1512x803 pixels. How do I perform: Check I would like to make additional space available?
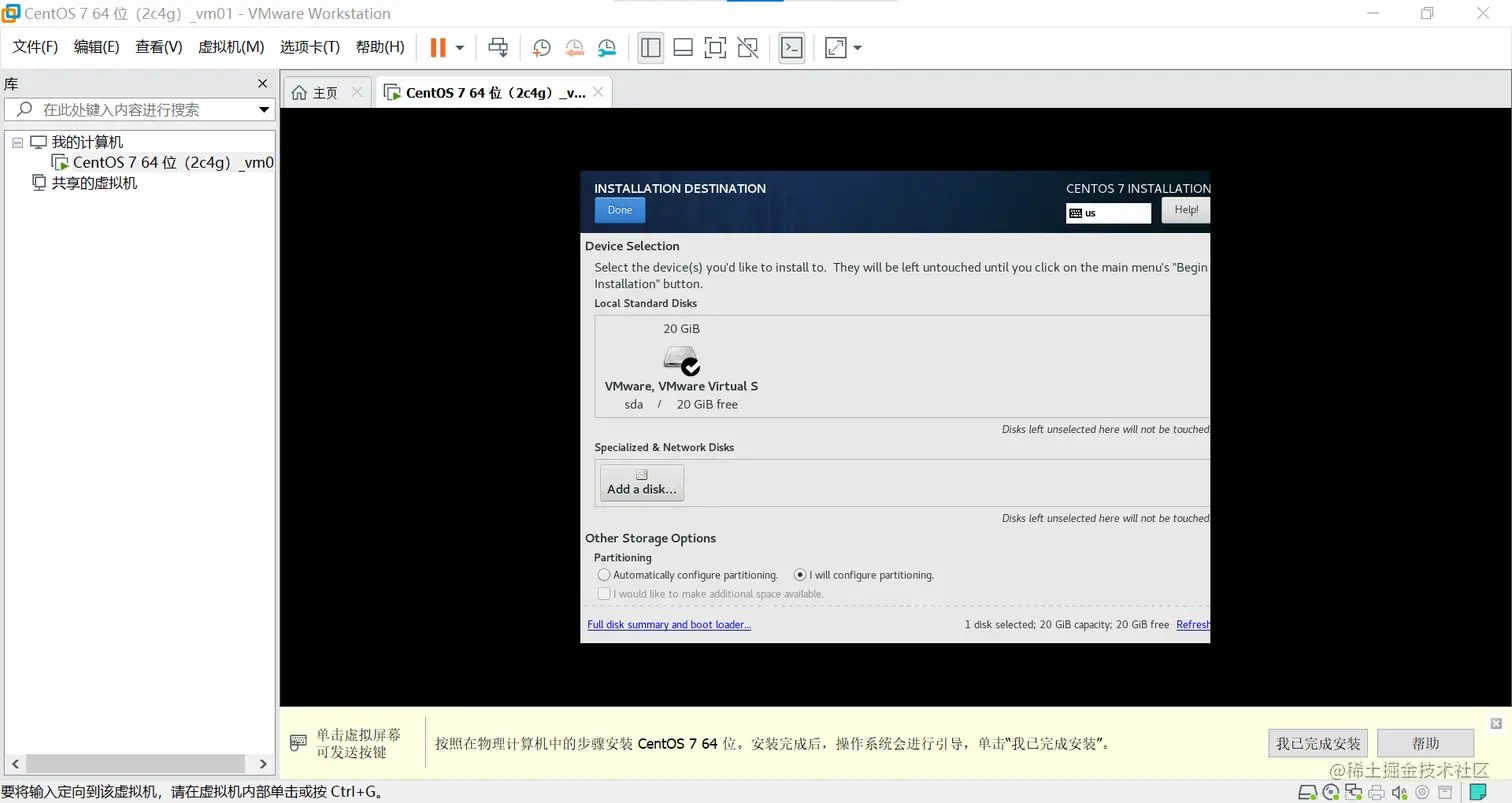[x=604, y=594]
